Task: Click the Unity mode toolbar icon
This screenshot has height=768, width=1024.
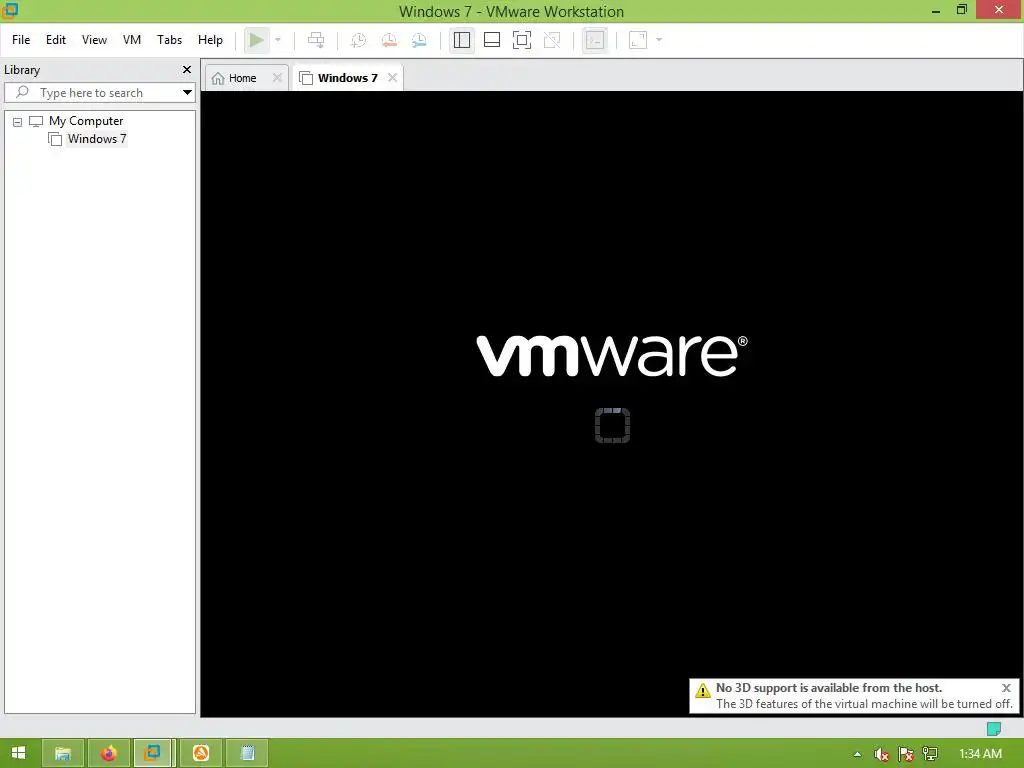Action: (552, 40)
